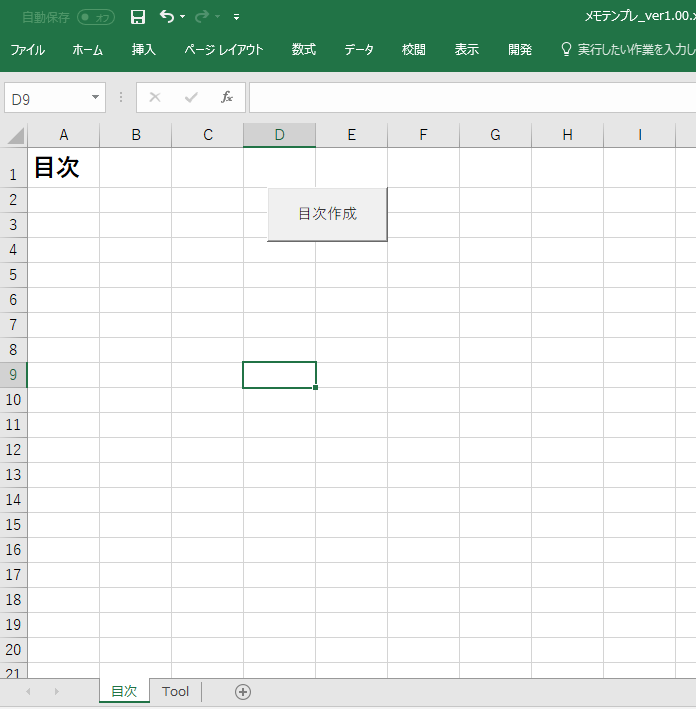The height and width of the screenshot is (709, 696).
Task: Click the formula bar enter checkmark icon
Action: [x=190, y=97]
